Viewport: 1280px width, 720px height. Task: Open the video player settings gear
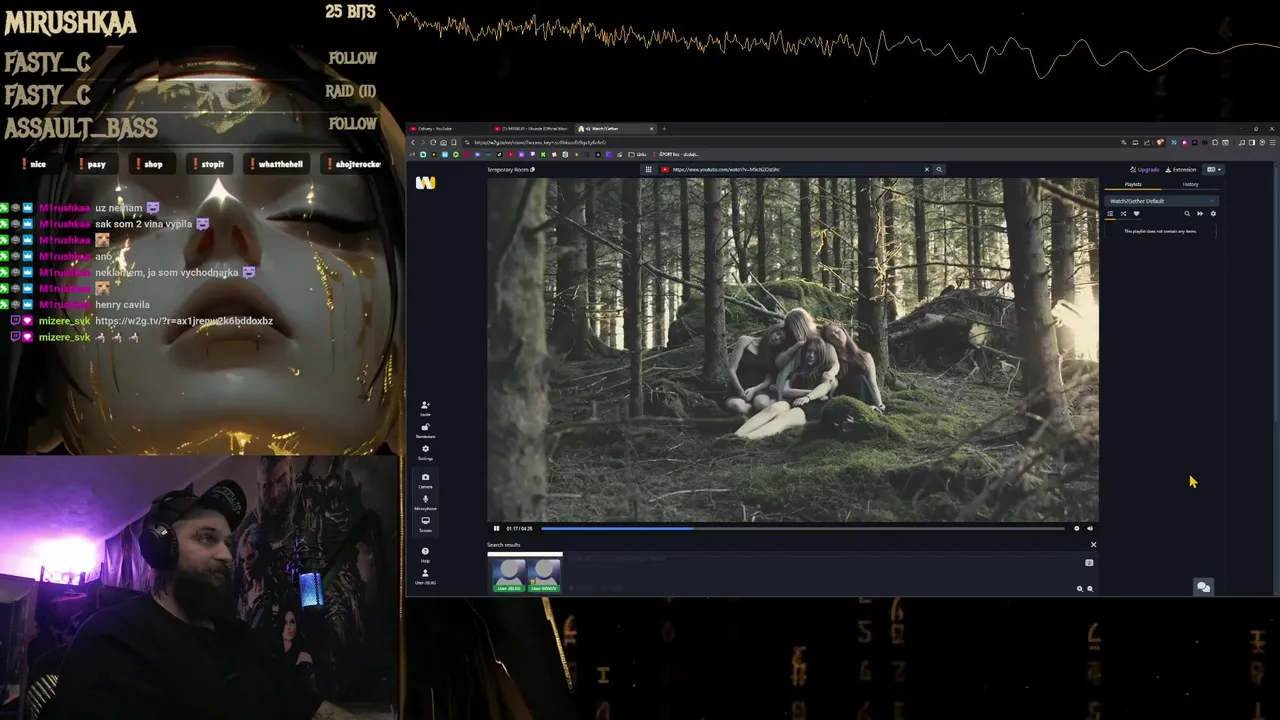(1077, 528)
